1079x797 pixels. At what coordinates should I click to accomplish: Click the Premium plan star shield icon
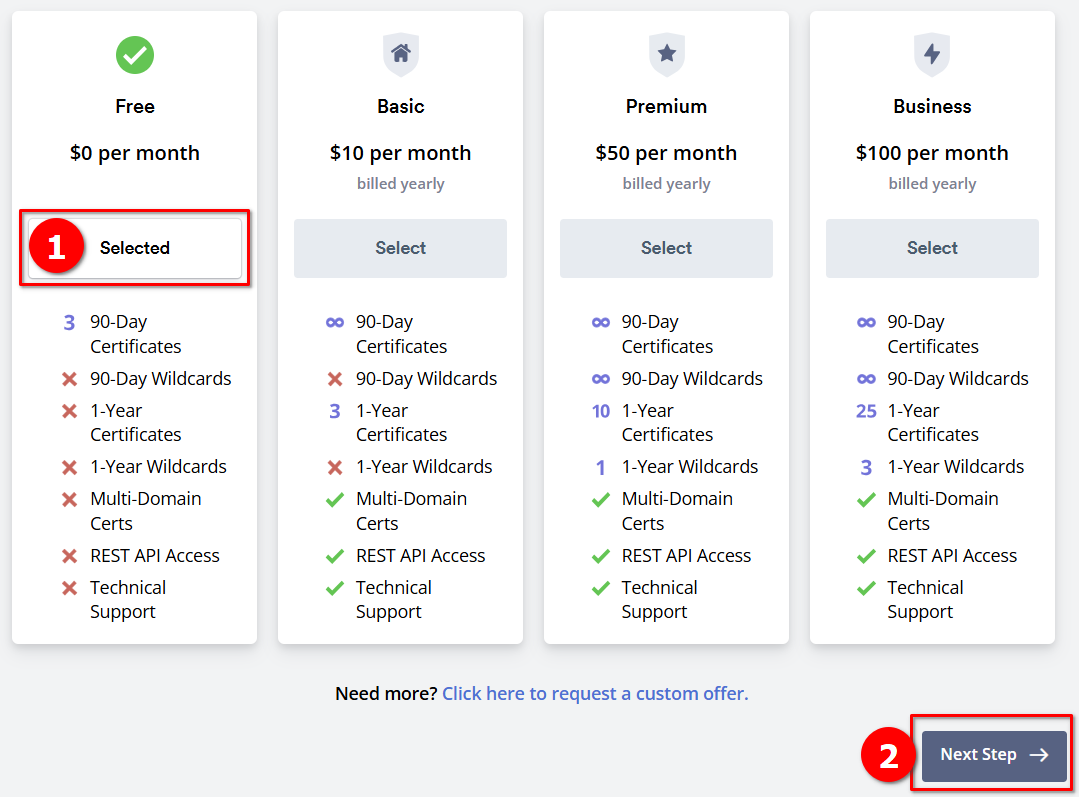666,54
